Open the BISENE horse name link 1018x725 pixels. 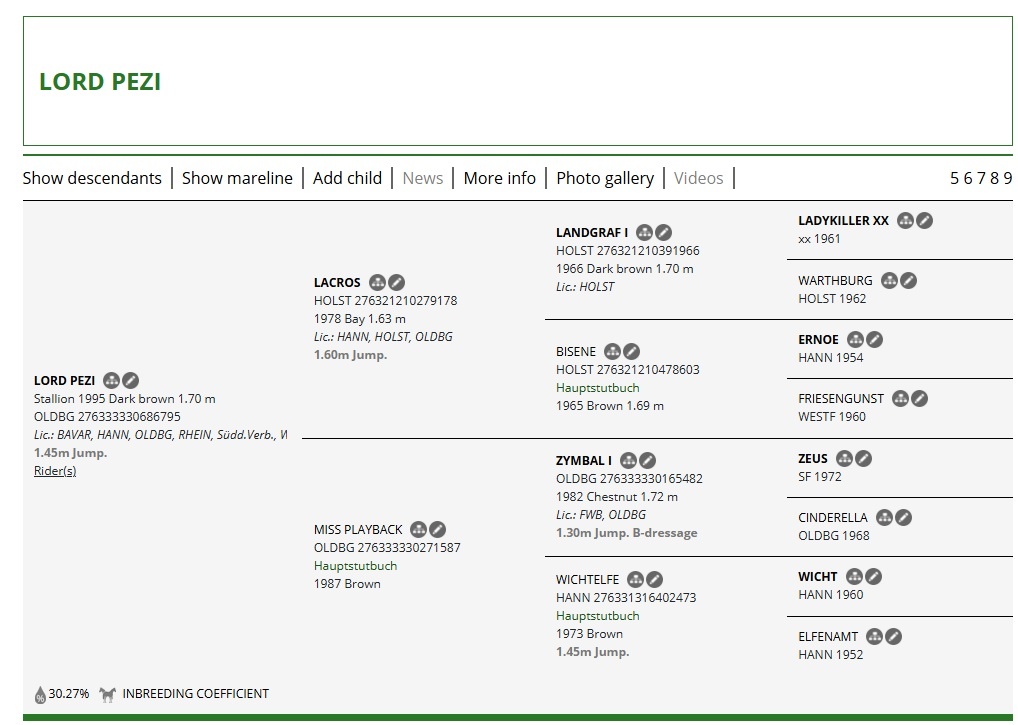(576, 352)
